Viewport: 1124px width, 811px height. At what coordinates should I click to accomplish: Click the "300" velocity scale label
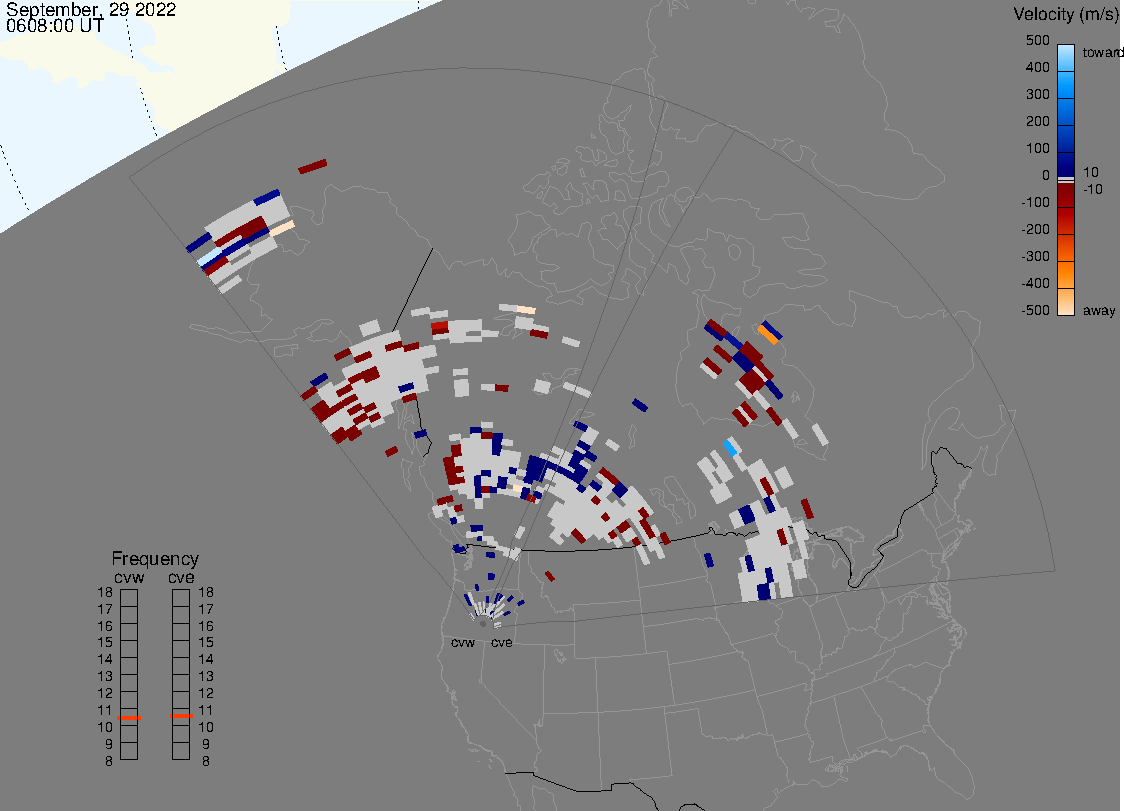pyautogui.click(x=1037, y=95)
